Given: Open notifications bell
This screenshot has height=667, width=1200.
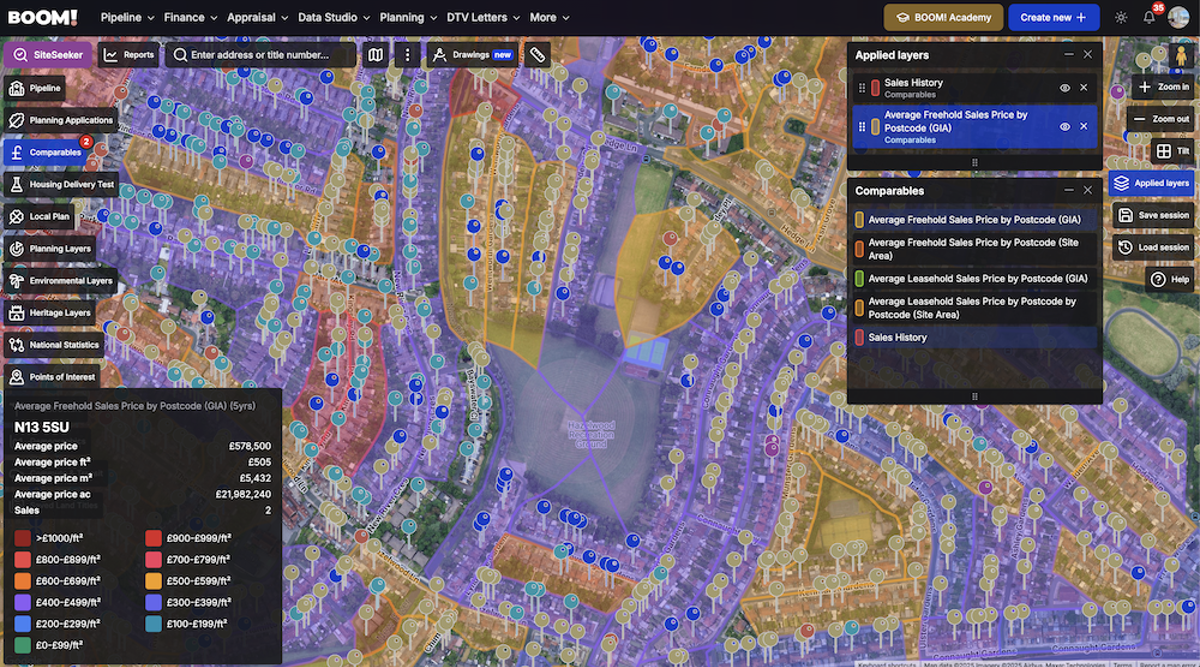Looking at the screenshot, I should (1150, 17).
